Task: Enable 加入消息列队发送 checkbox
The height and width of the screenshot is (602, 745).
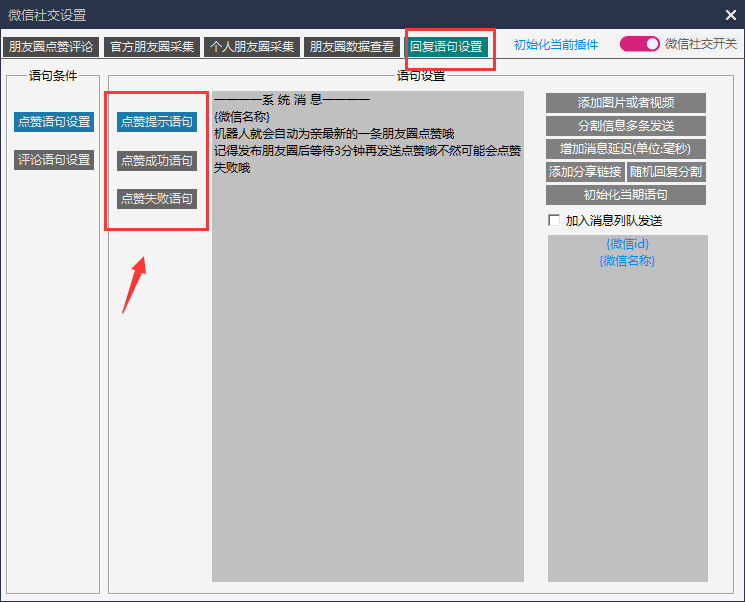Action: coord(554,220)
